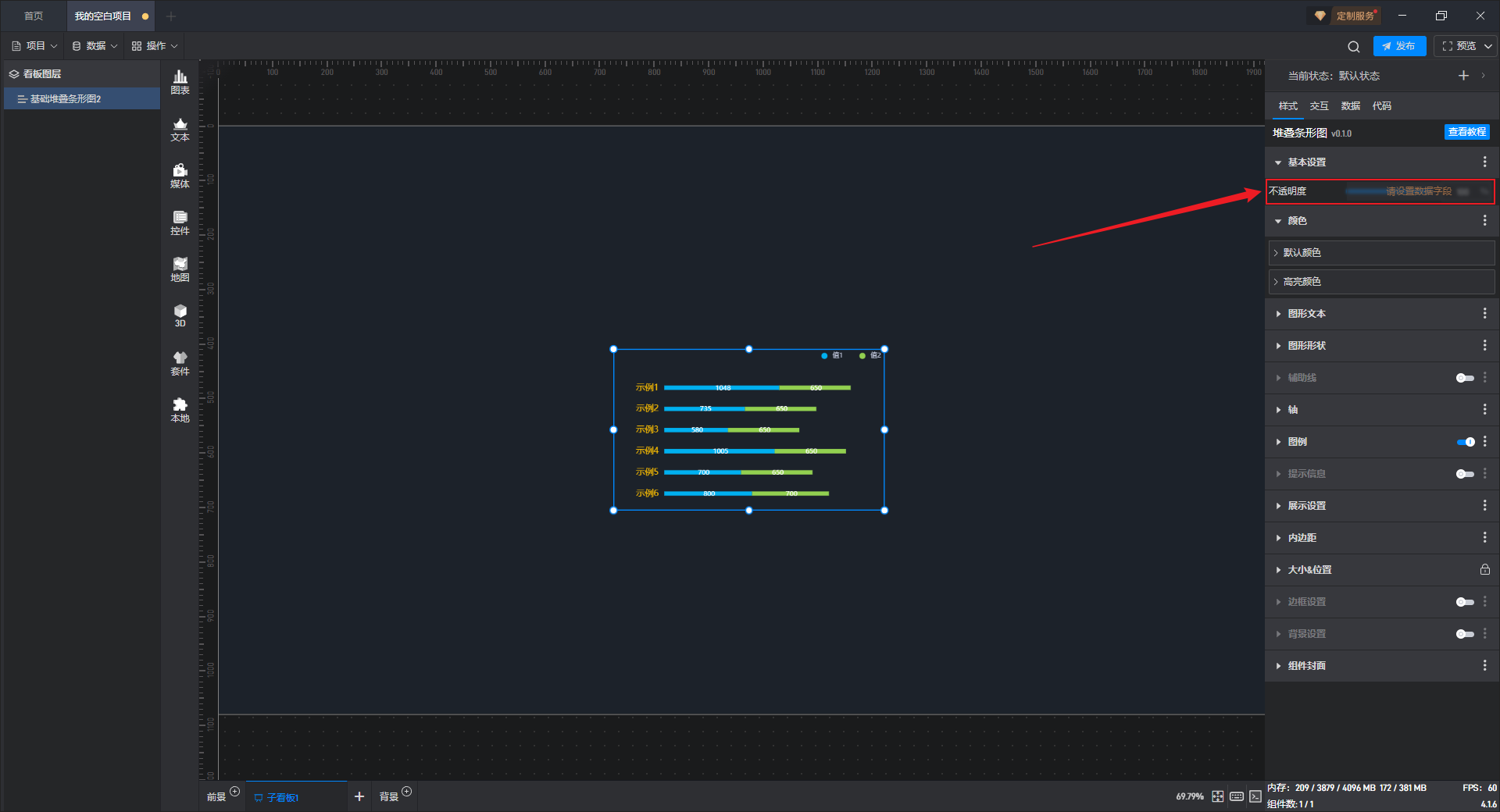The image size is (1500, 812).
Task: Click the 预览 preview button
Action: point(1459,46)
